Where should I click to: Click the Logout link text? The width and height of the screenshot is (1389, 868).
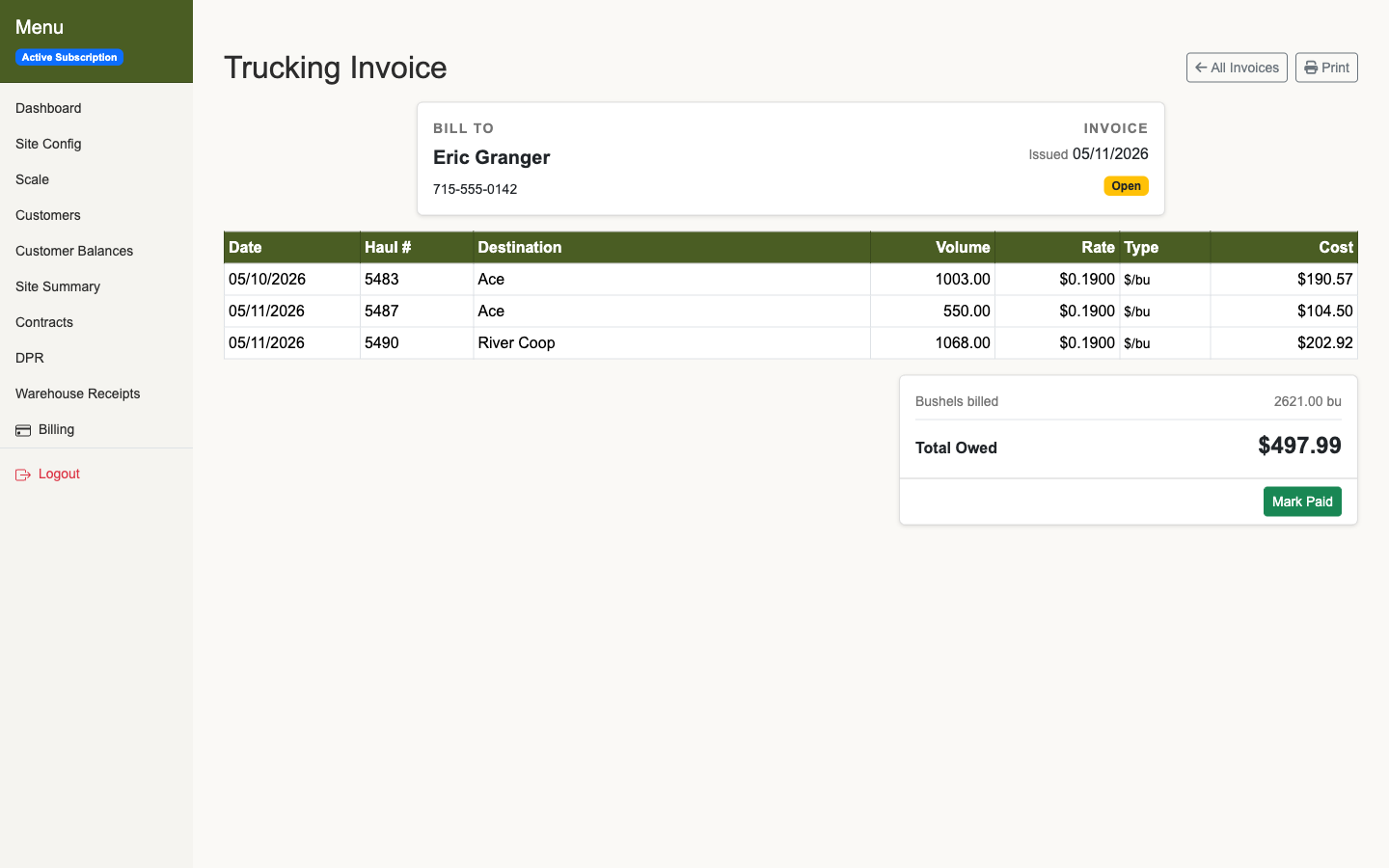point(59,474)
